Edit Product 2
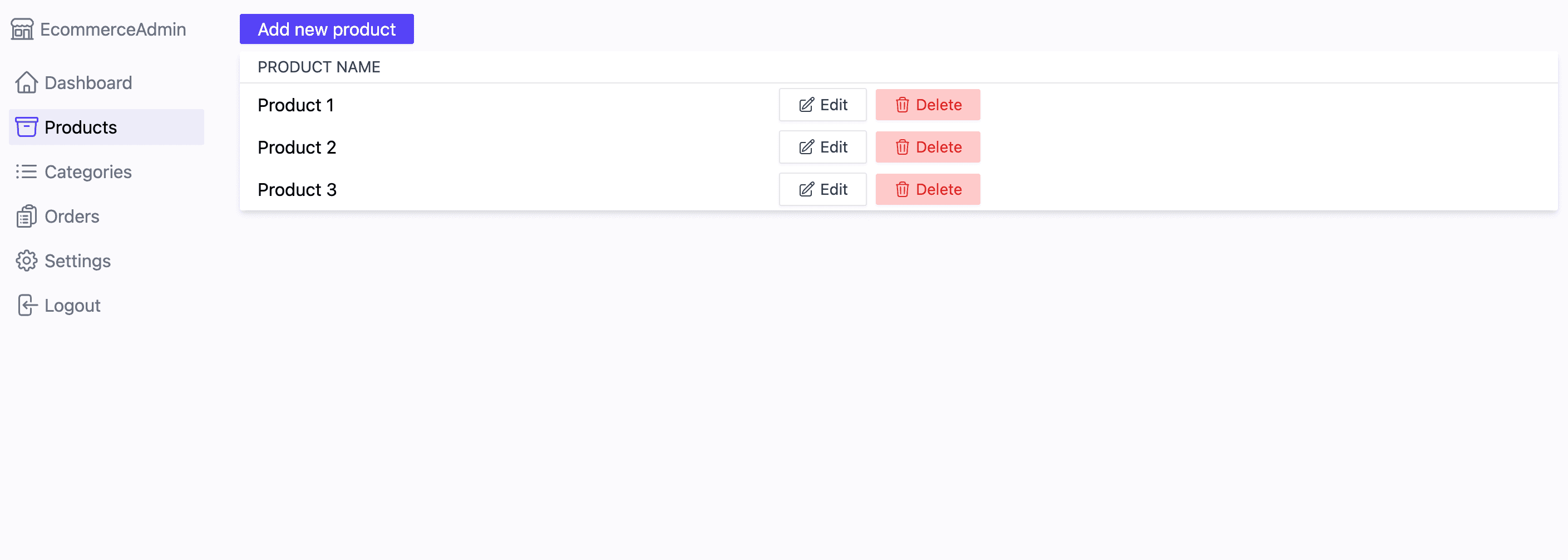The image size is (1568, 560). pyautogui.click(x=822, y=147)
